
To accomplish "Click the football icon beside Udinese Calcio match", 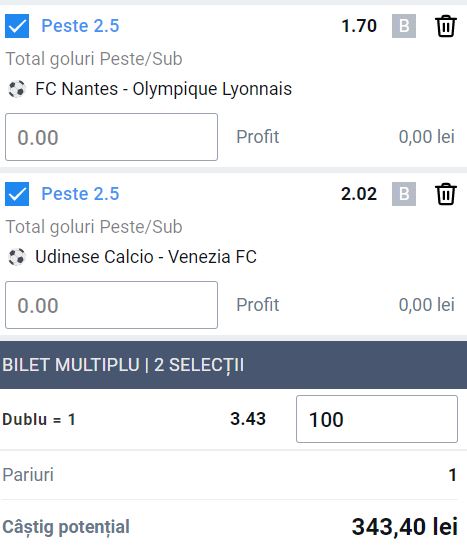I will pos(17,257).
